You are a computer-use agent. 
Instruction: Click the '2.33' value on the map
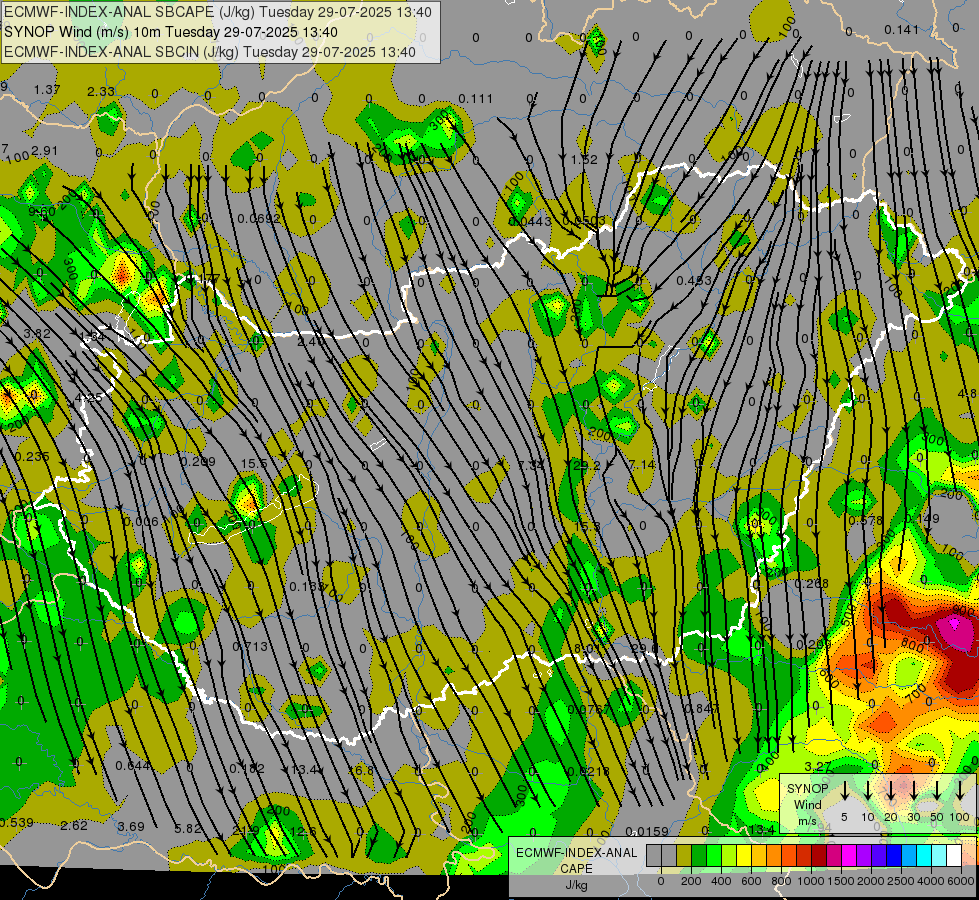tap(101, 91)
